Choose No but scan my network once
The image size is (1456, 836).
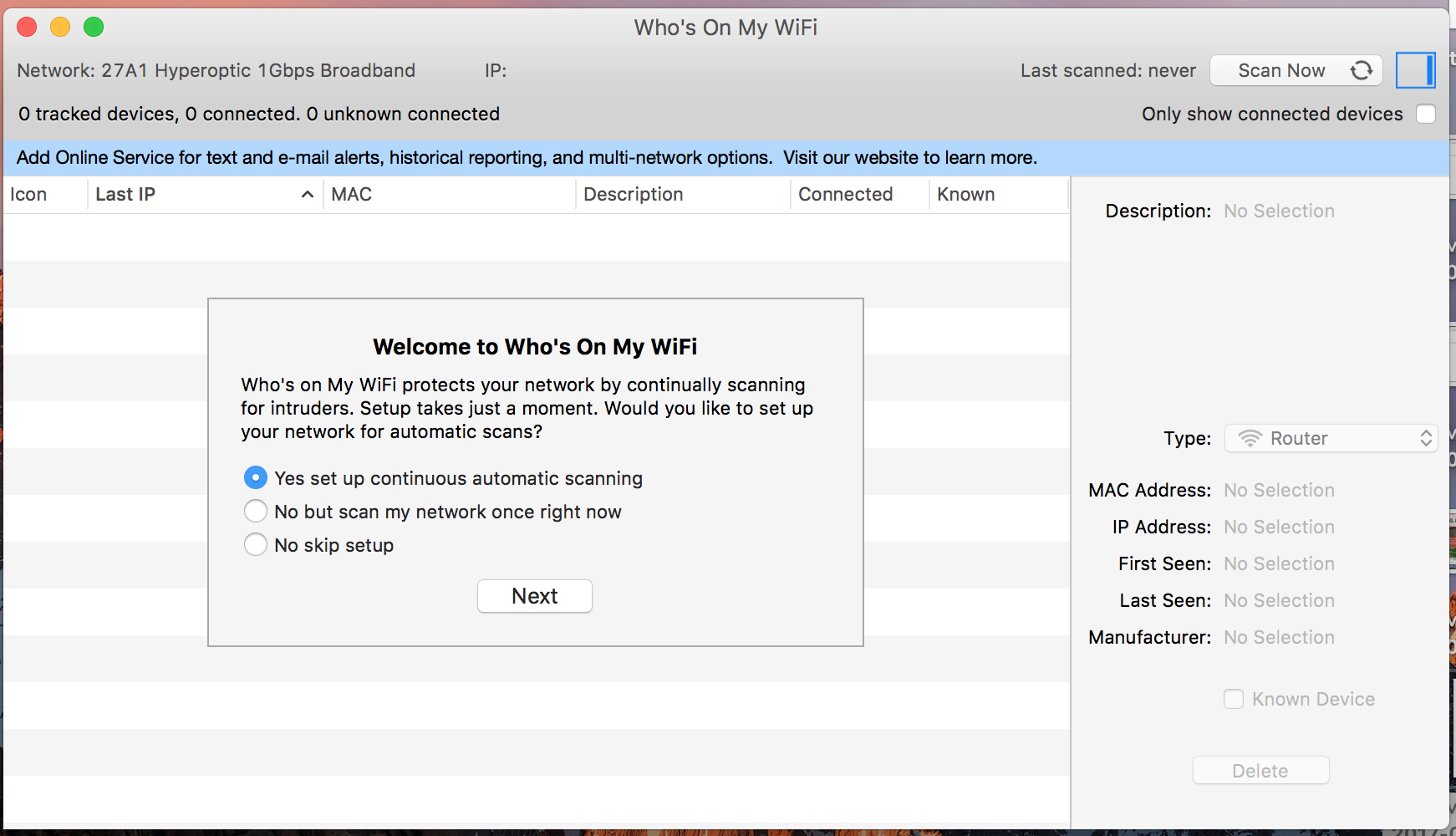(x=256, y=511)
